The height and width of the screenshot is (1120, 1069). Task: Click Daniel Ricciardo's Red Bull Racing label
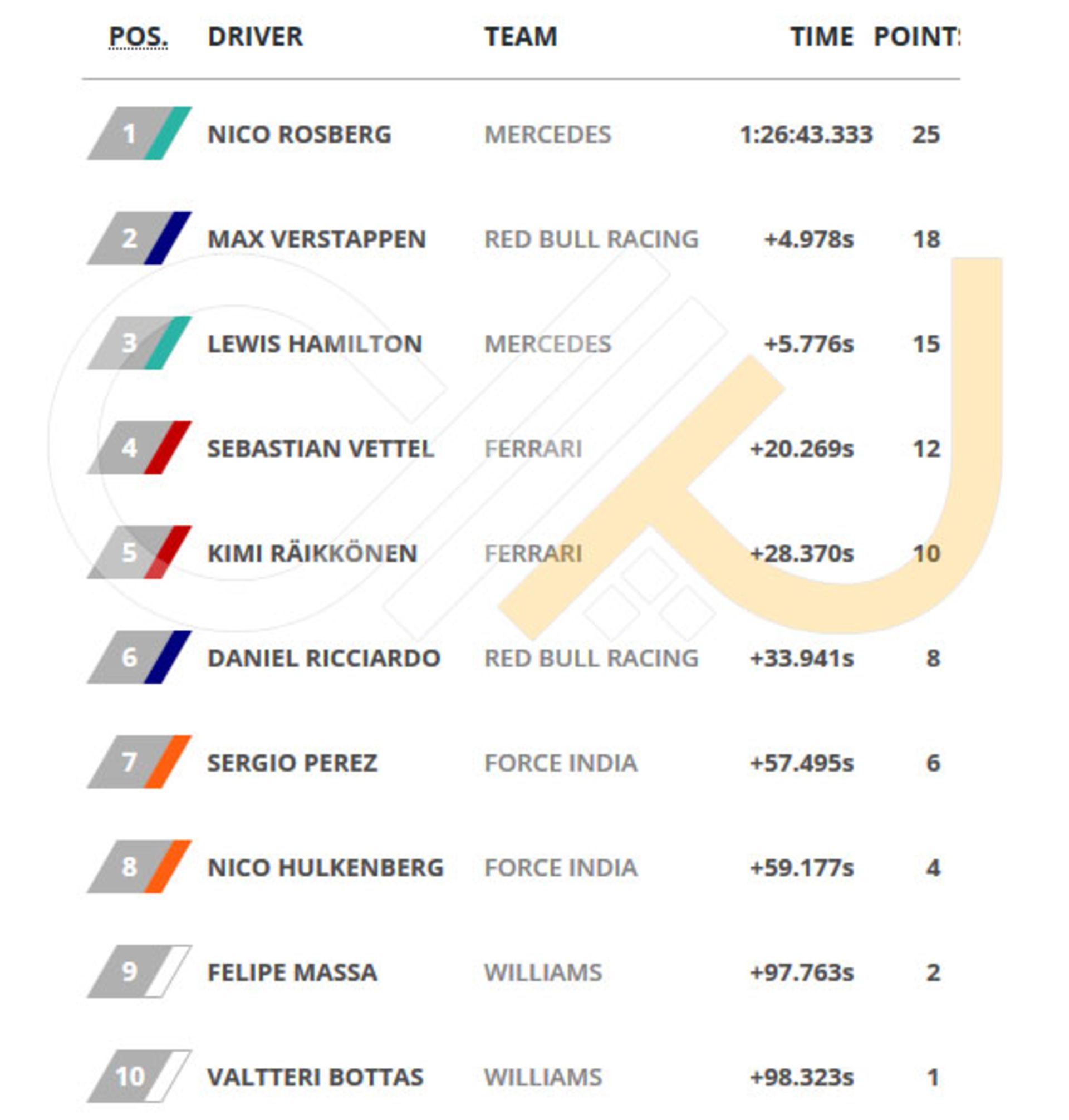click(x=591, y=659)
